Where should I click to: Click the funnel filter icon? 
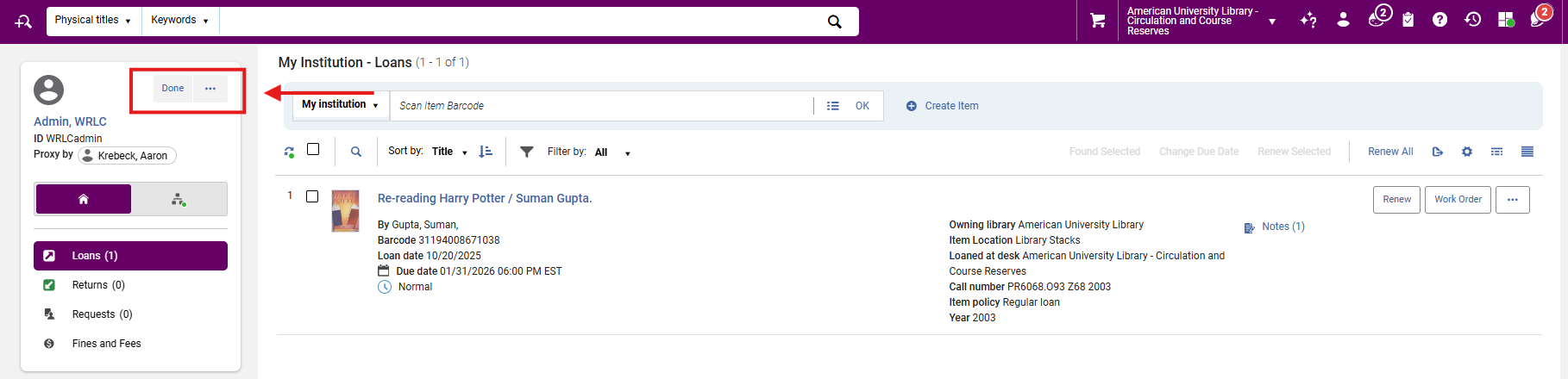click(526, 152)
